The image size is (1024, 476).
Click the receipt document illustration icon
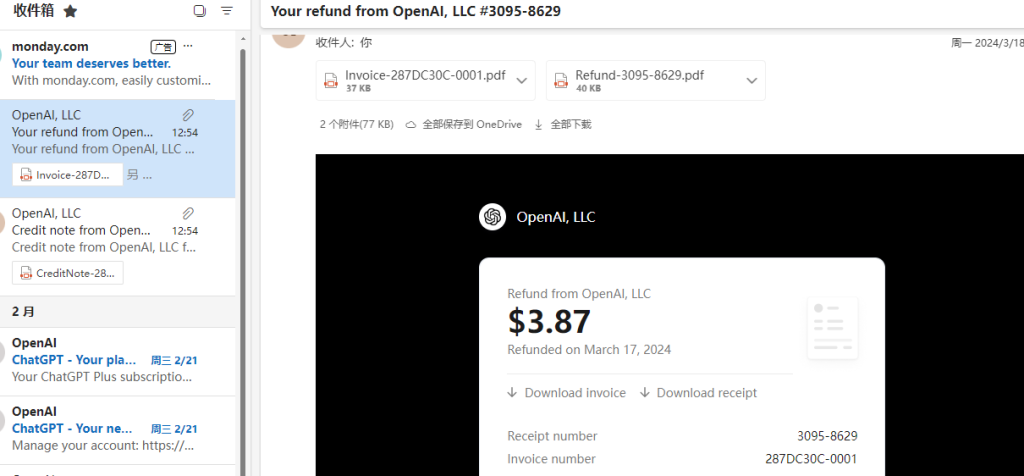[x=832, y=328]
